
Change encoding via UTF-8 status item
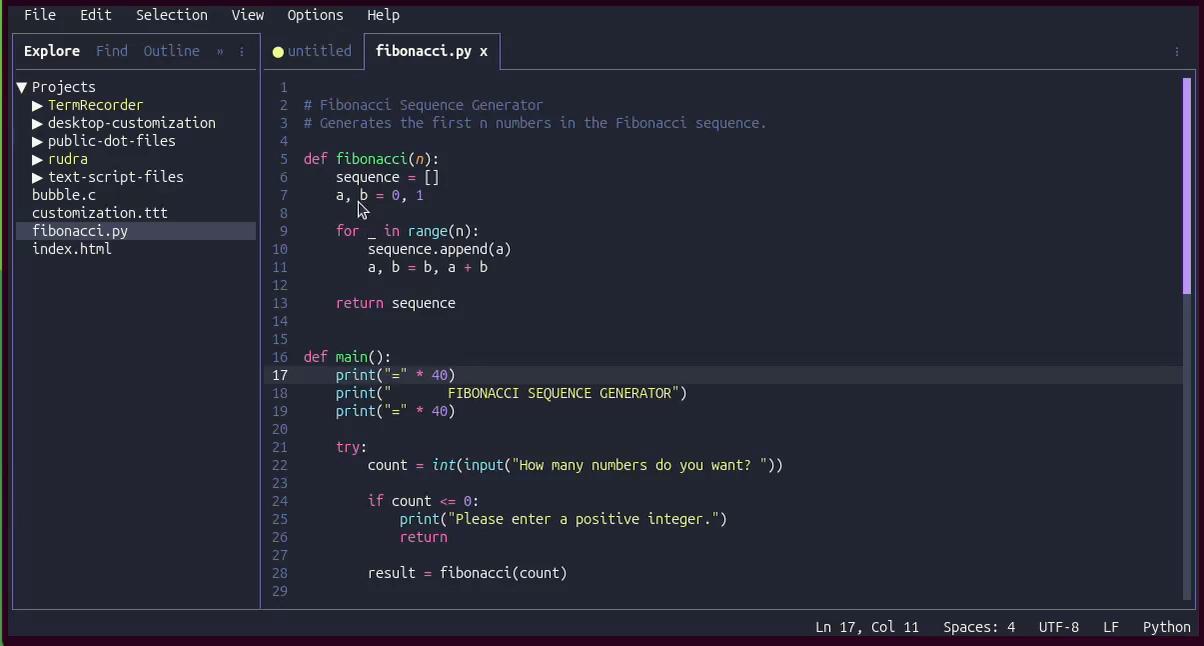click(x=1059, y=627)
